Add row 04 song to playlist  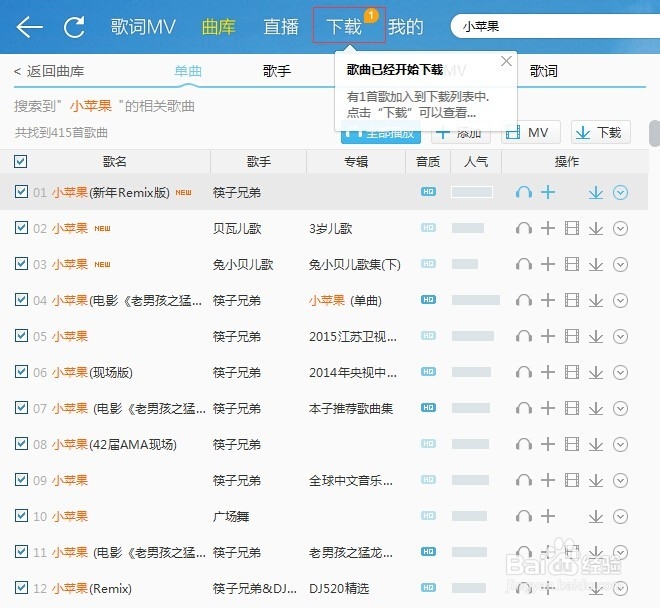[548, 301]
